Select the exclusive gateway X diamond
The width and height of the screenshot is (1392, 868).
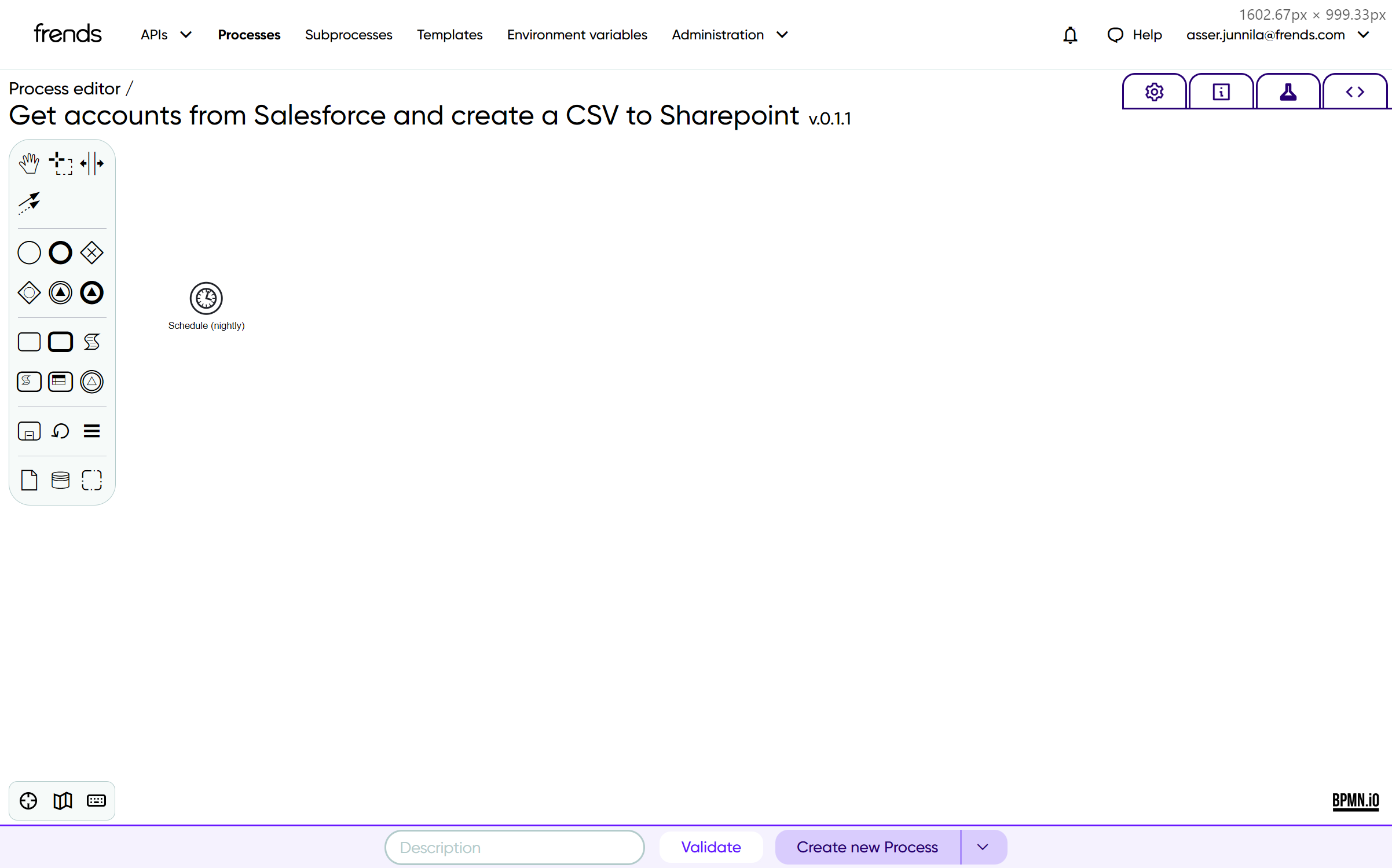(91, 252)
